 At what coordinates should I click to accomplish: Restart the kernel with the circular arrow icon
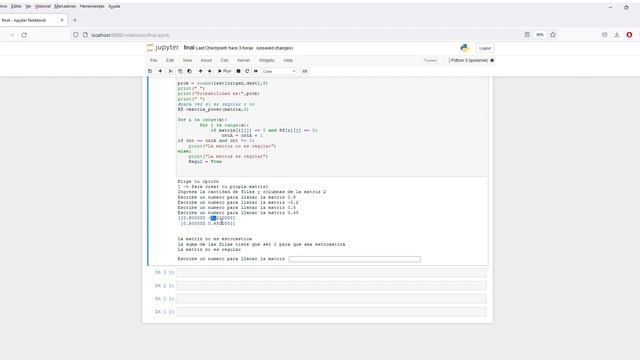coord(247,71)
